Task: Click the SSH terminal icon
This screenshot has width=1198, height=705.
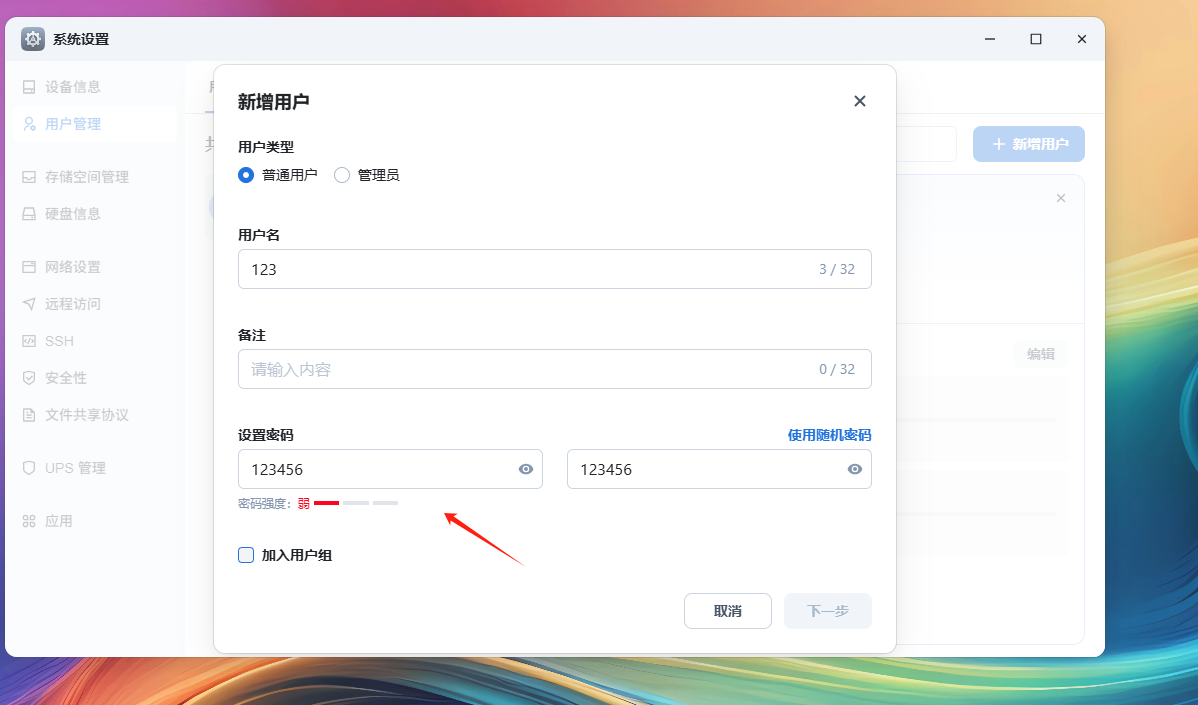Action: point(29,341)
